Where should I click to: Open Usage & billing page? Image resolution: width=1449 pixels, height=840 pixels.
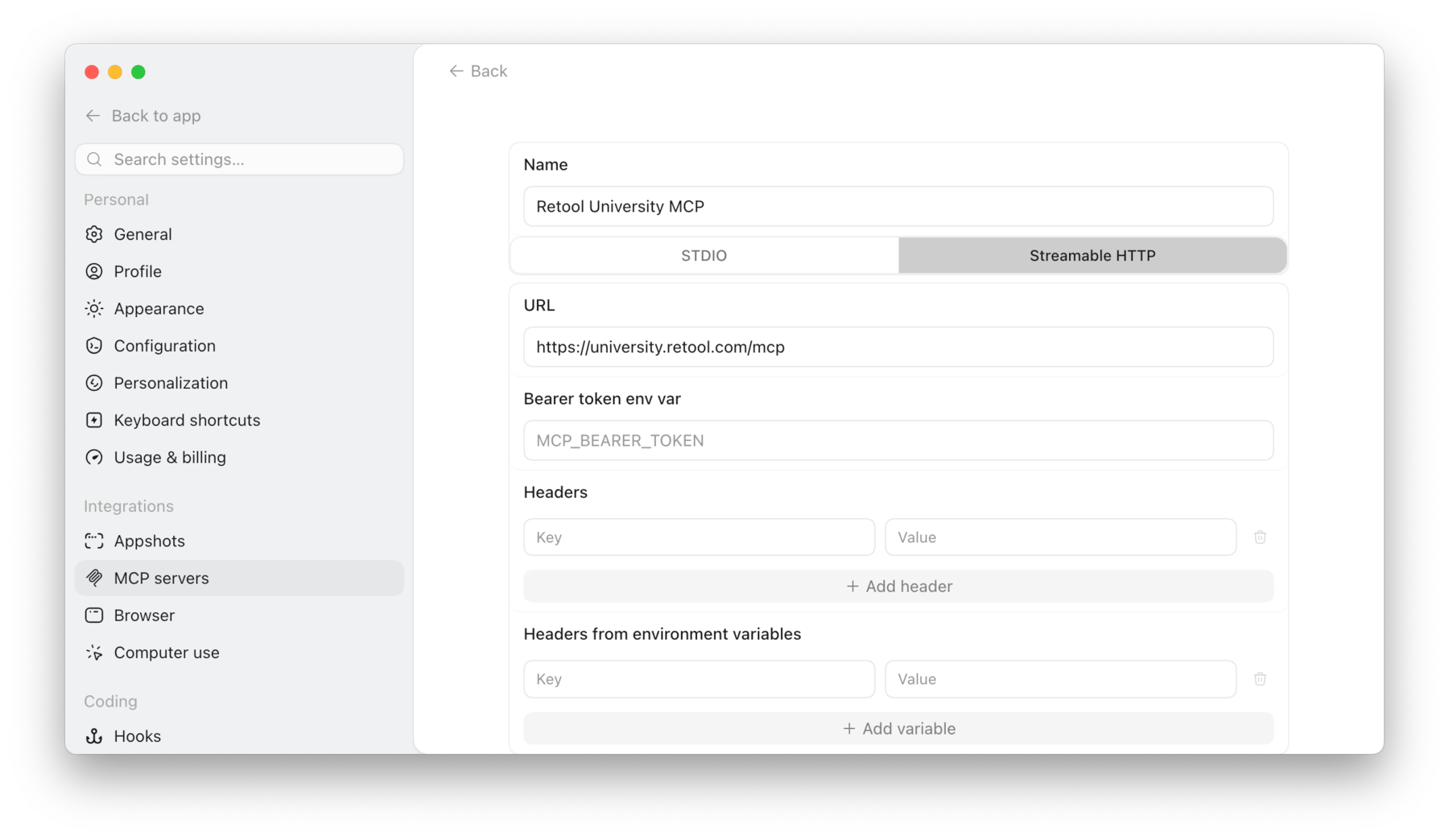[x=239, y=457]
